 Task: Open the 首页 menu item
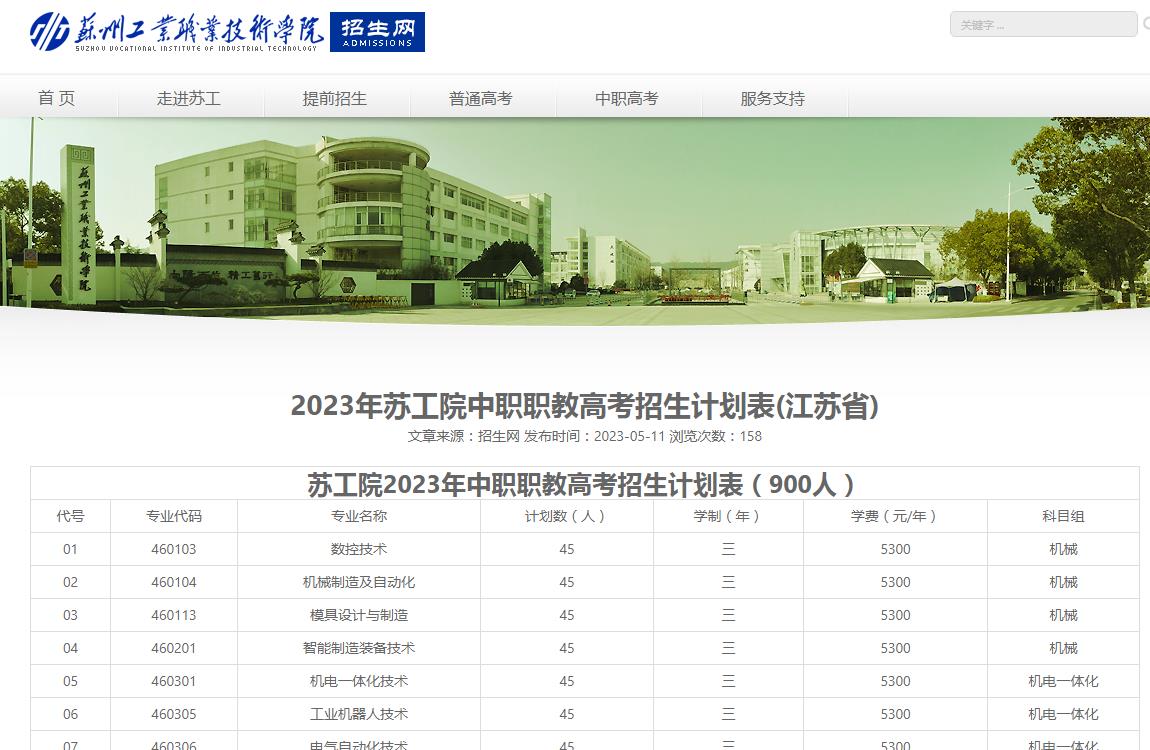point(56,98)
